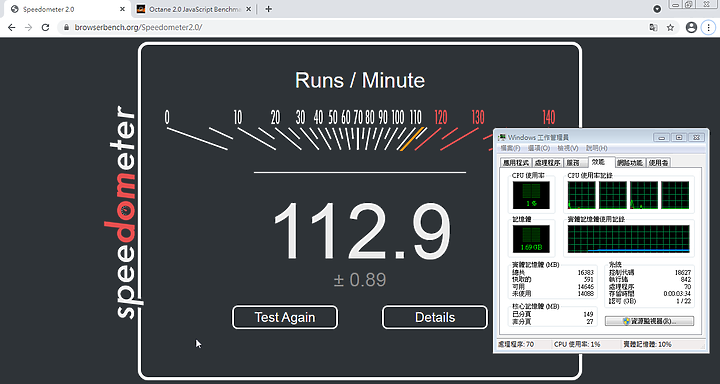
Task: Click uptime value 0:00:03:34
Action: 678,293
